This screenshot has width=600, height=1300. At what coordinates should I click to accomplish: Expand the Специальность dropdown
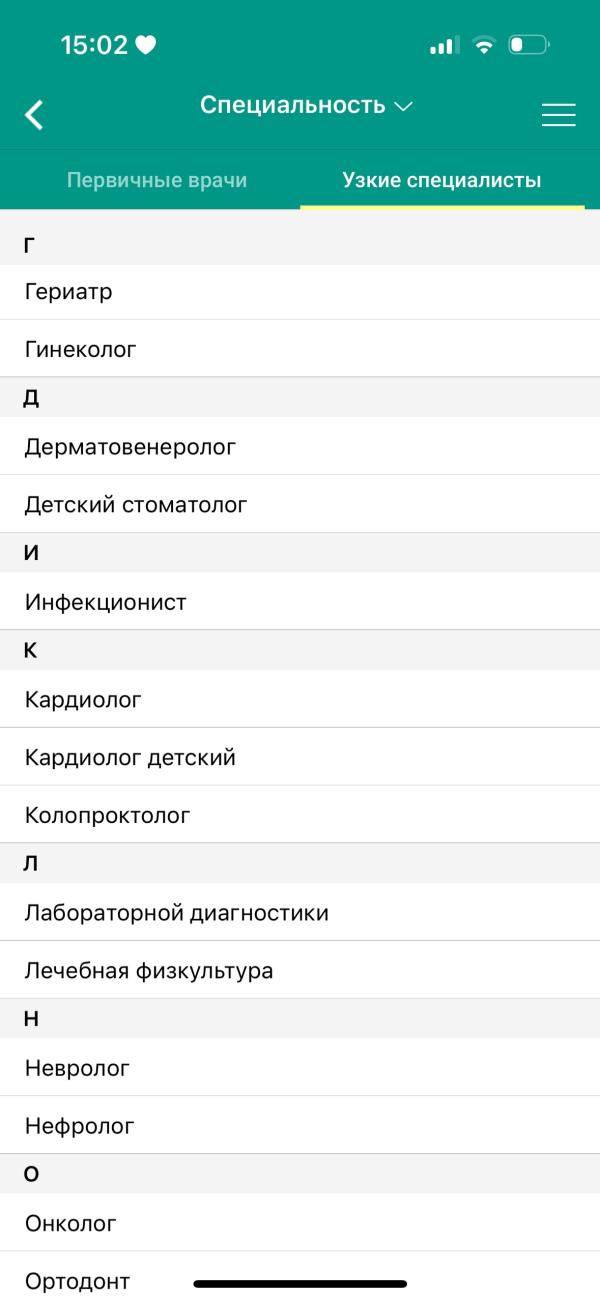coord(306,105)
